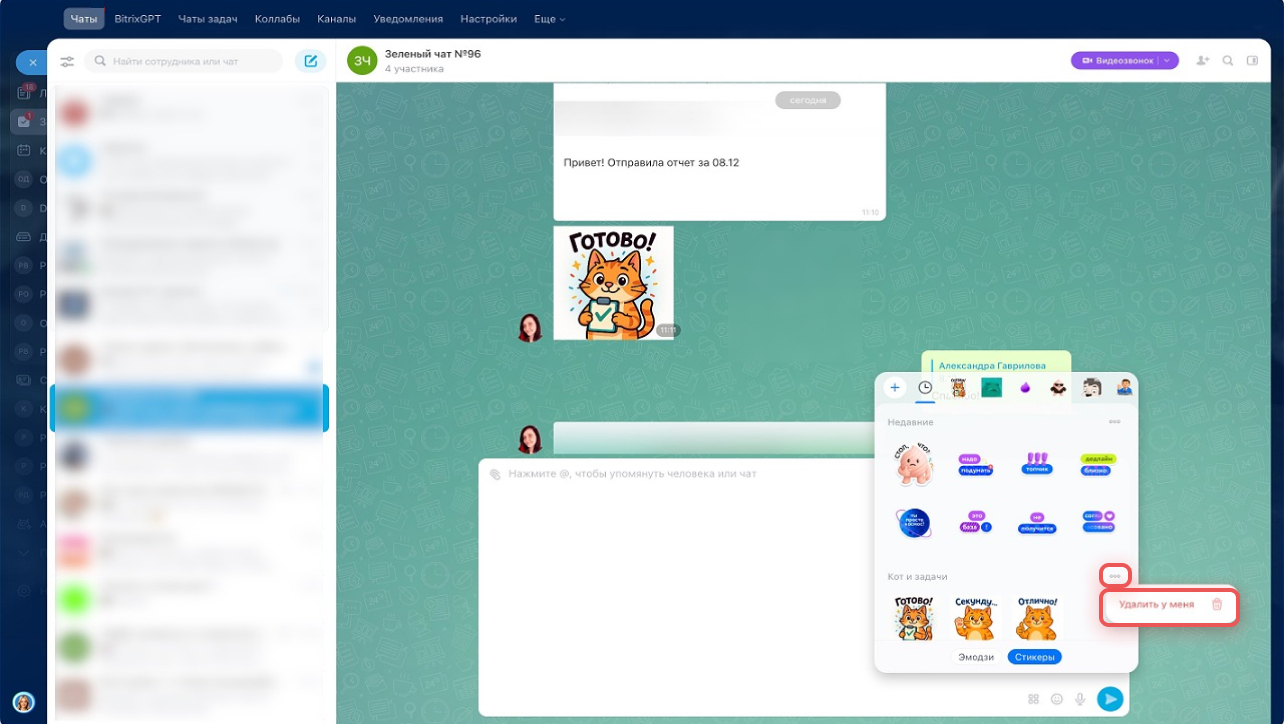Viewport: 1284px width, 724px height.
Task: Open the chat list filter settings icon
Action: click(67, 62)
